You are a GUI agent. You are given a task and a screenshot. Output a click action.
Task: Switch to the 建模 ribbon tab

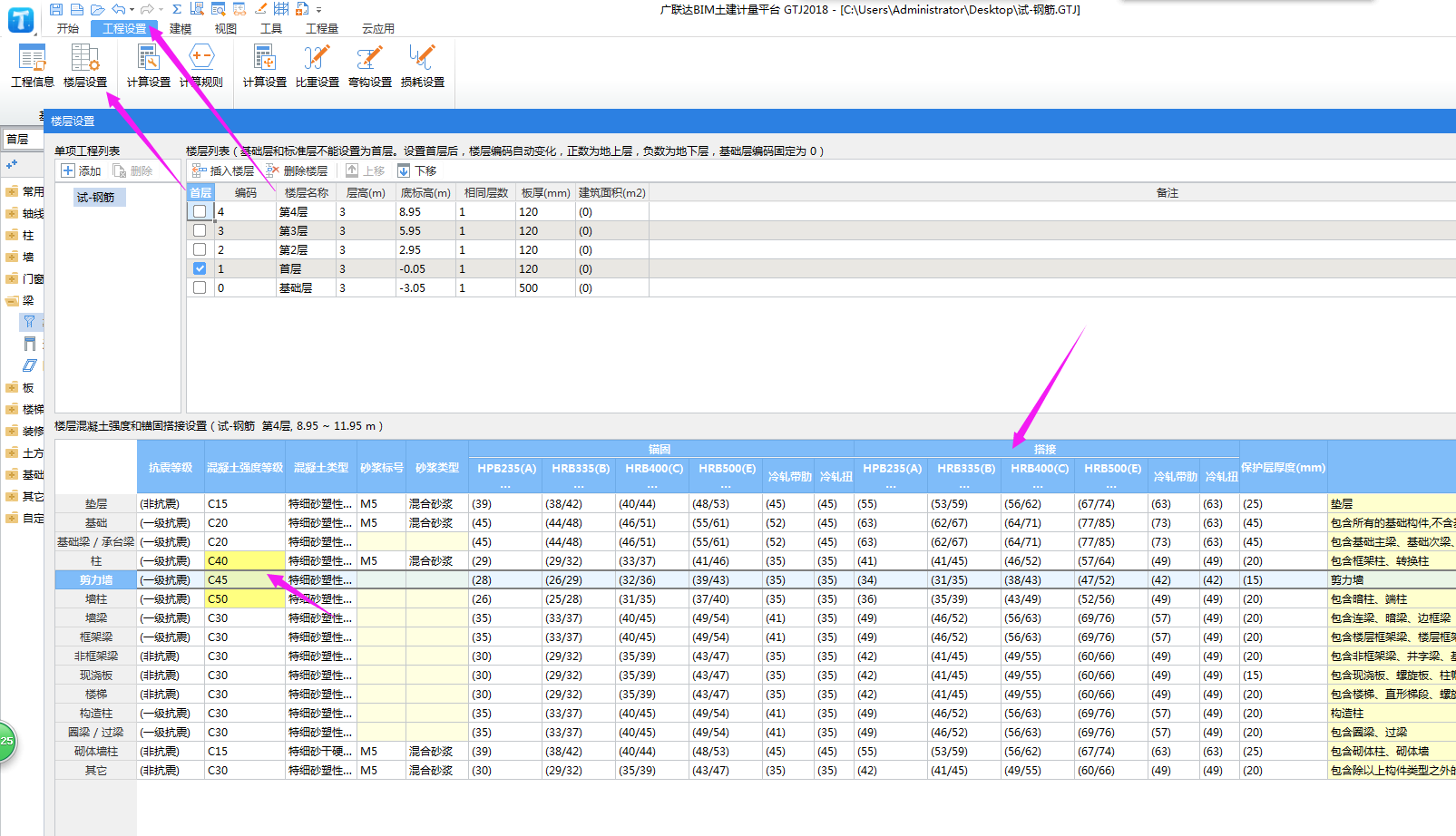181,28
